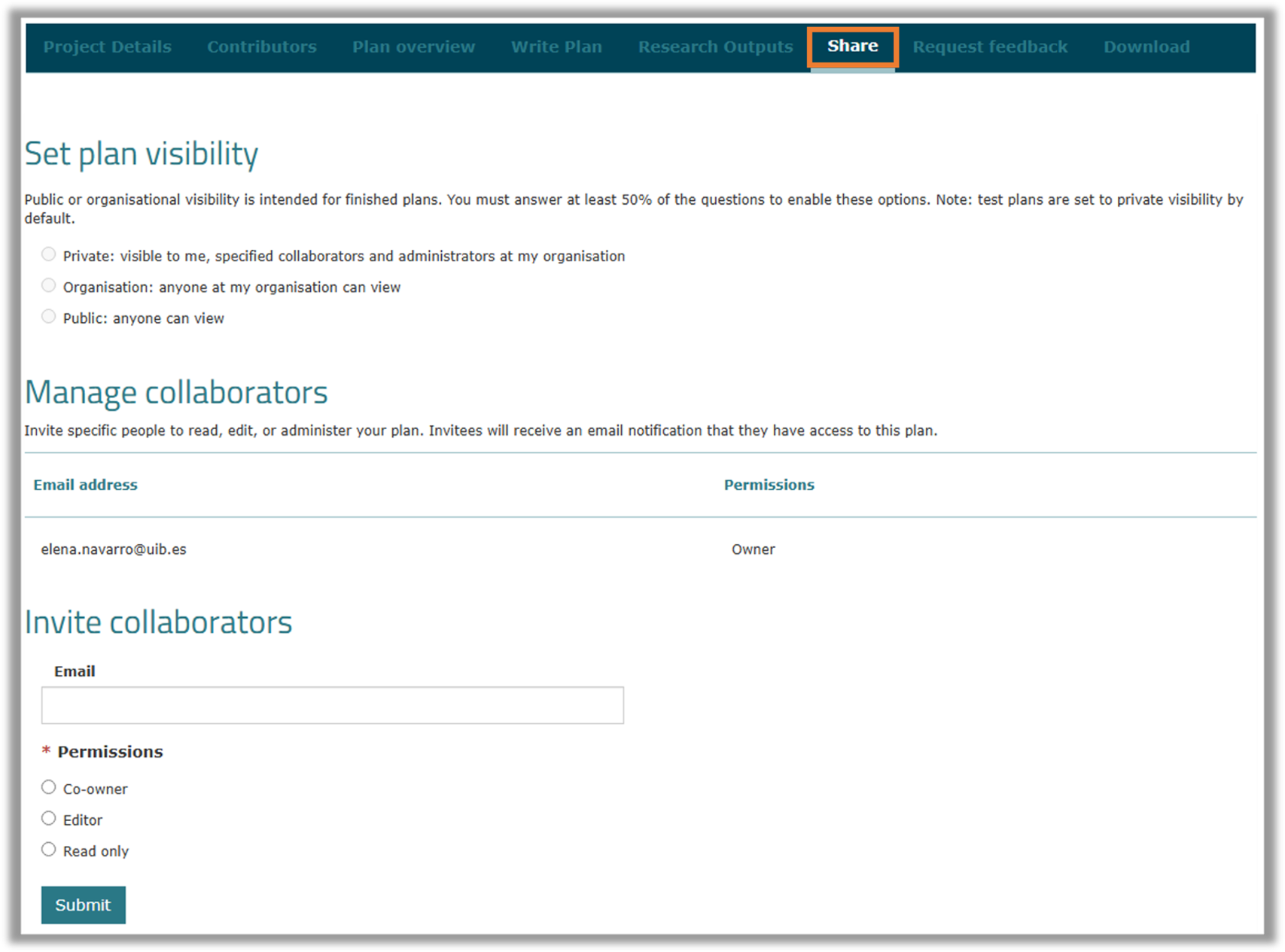Screen dimensions: 1285x952
Task: Choose Organisation visibility radio option
Action: 49,285
